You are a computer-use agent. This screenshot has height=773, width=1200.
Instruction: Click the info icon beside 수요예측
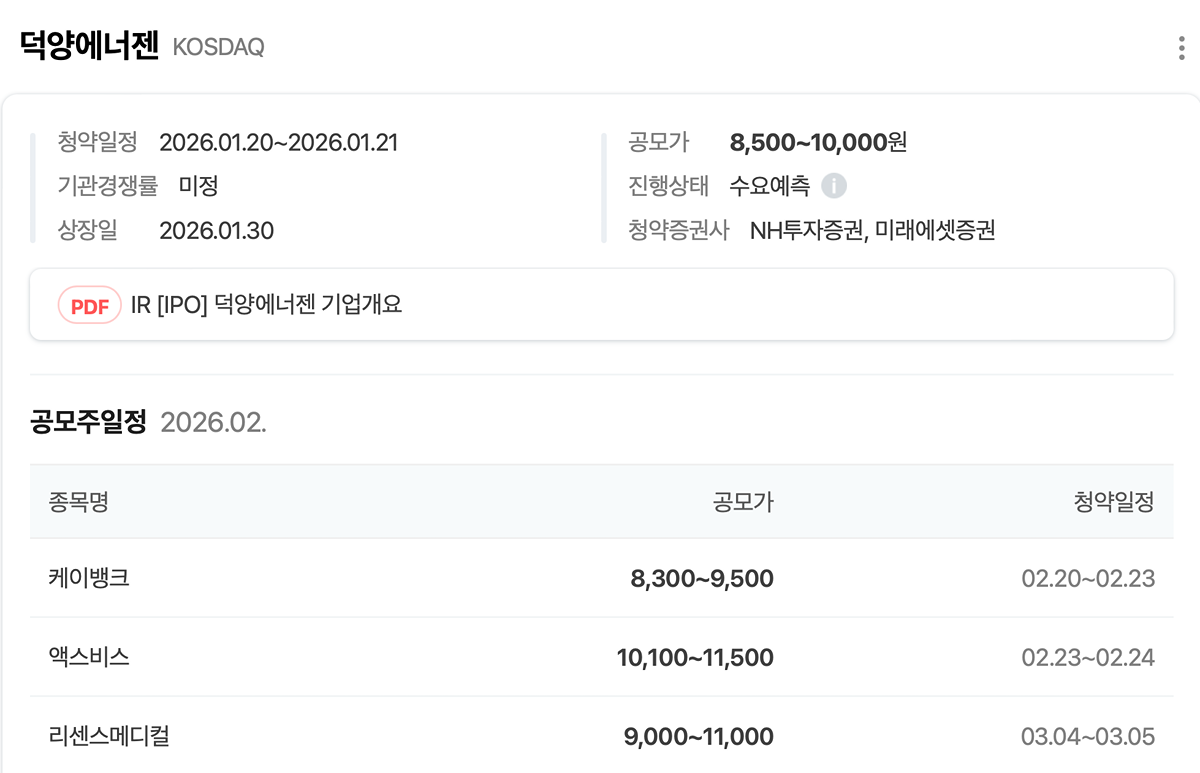pyautogui.click(x=834, y=186)
